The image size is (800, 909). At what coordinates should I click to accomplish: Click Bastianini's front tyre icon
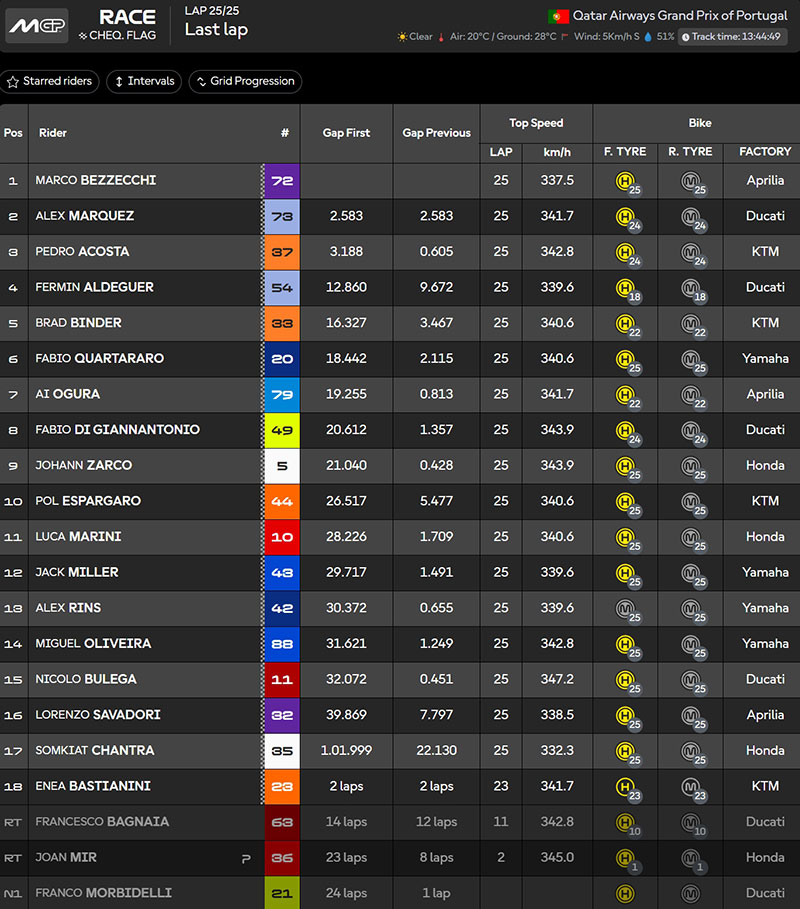click(x=626, y=787)
